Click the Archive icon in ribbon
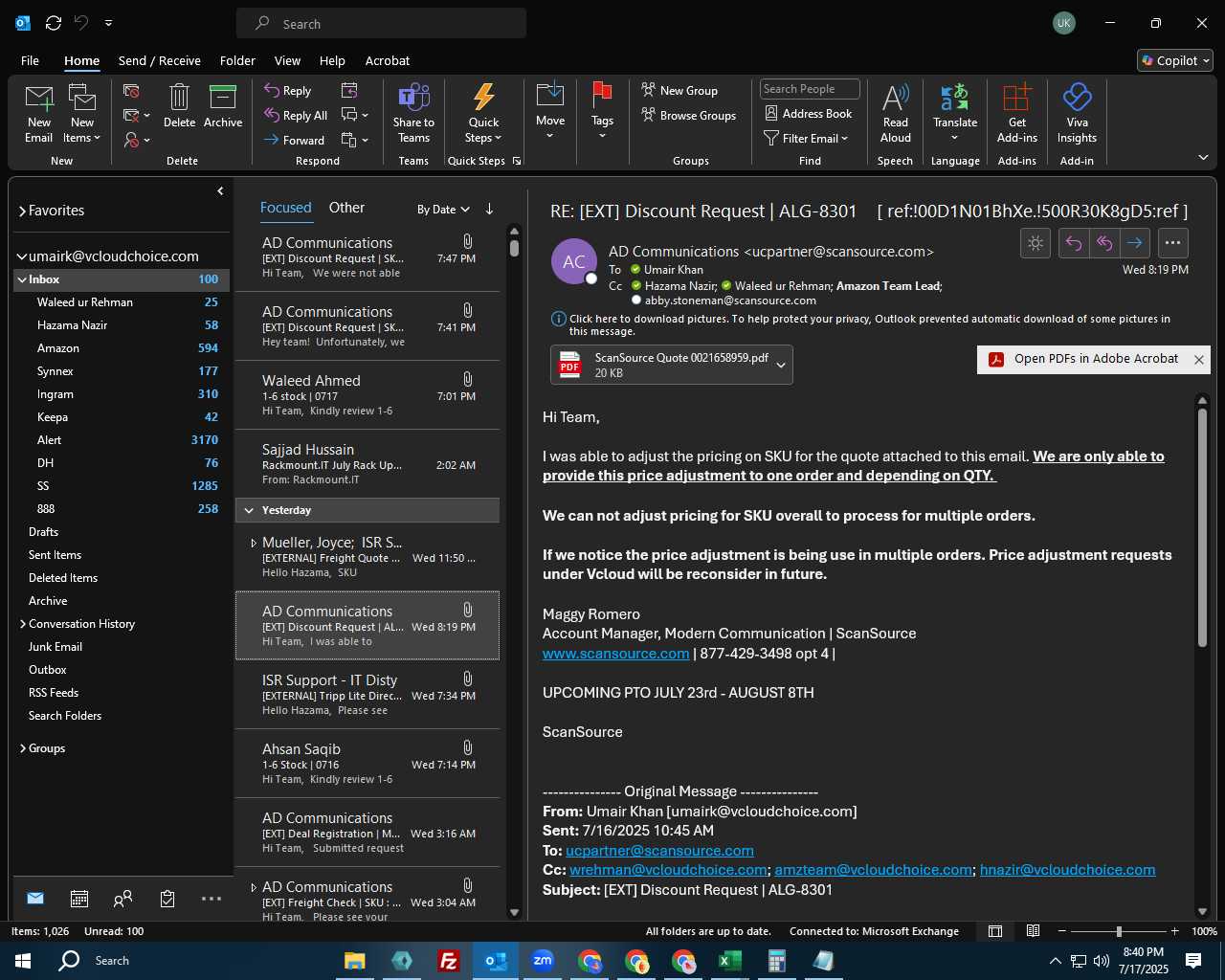The height and width of the screenshot is (980, 1225). (223, 105)
